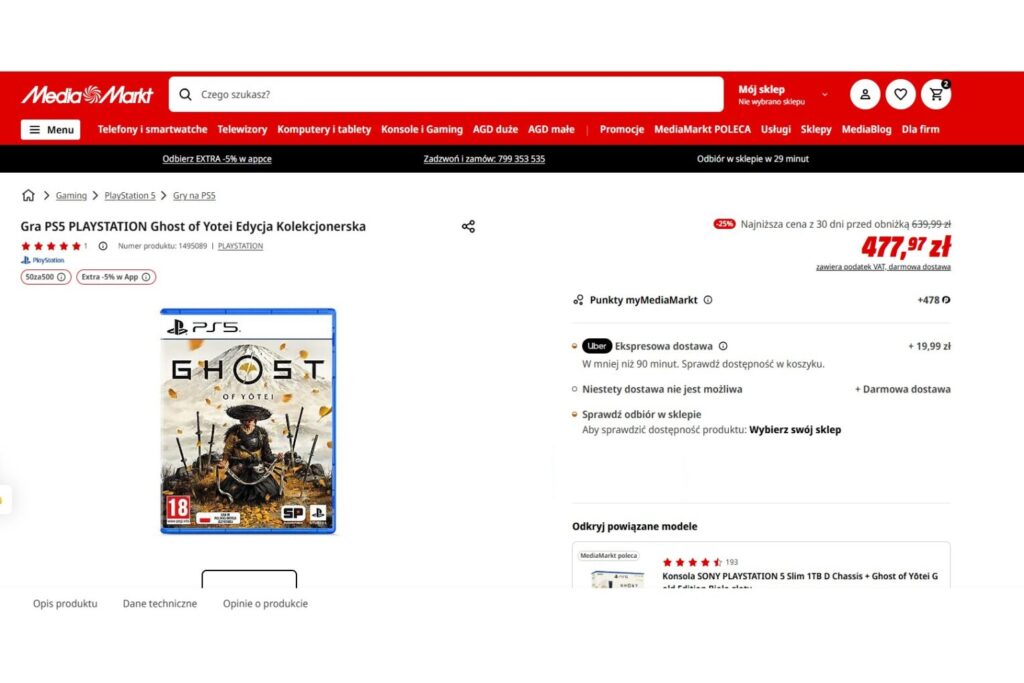
Task: Open the wishlist heart icon
Action: pos(900,95)
